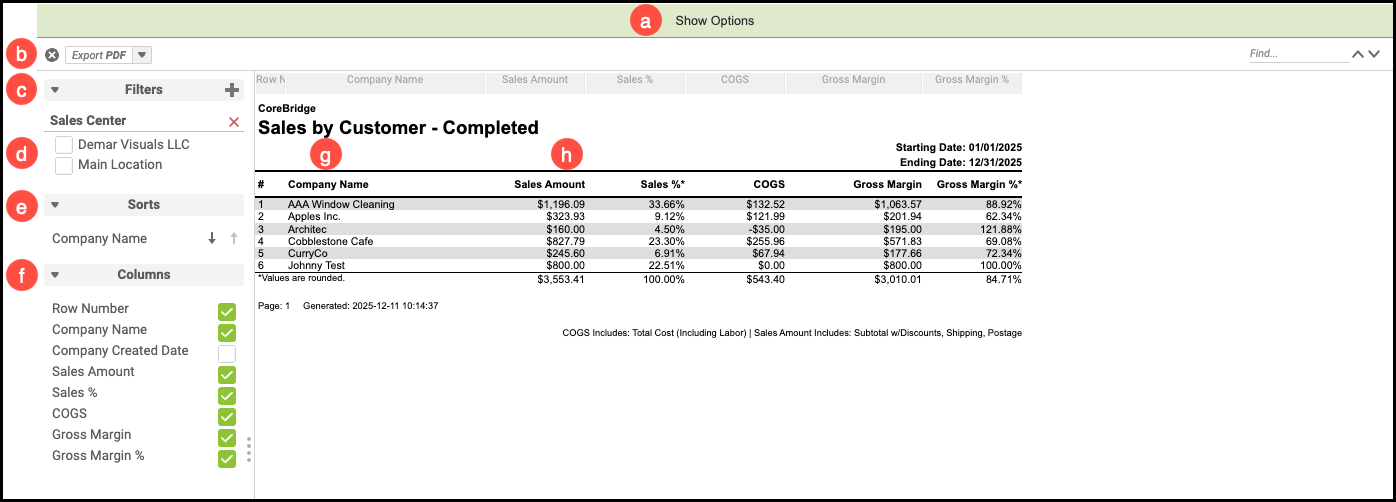This screenshot has width=1396, height=502.
Task: Click the -$35.00 COGS value
Action: pyautogui.click(x=767, y=228)
